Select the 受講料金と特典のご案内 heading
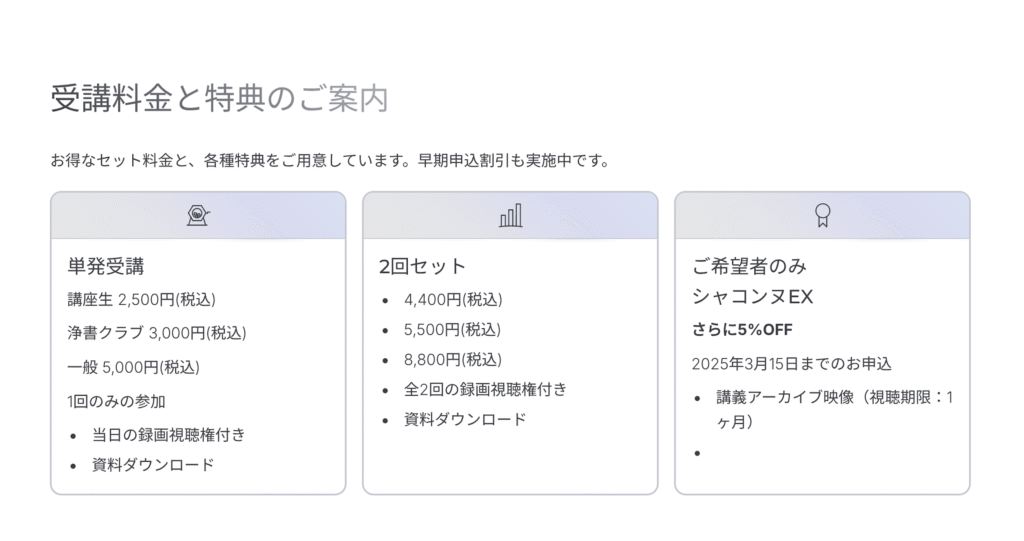Image resolution: width=1024 pixels, height=541 pixels. (x=218, y=99)
